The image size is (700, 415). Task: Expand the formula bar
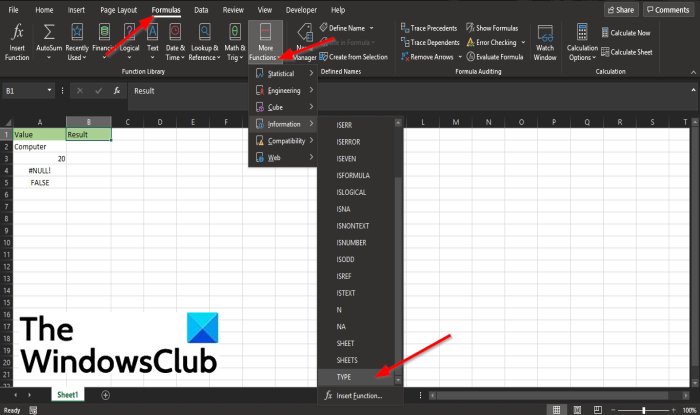693,90
